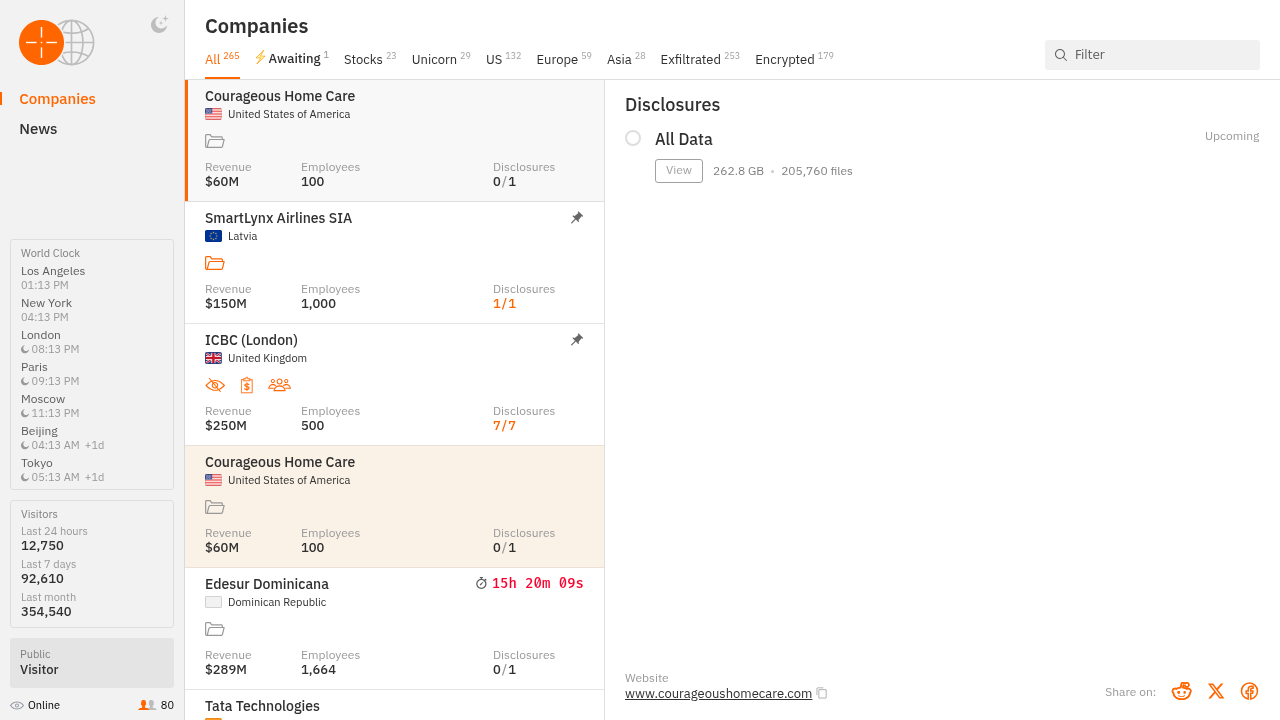
Task: Go to the News section
Action: (38, 129)
